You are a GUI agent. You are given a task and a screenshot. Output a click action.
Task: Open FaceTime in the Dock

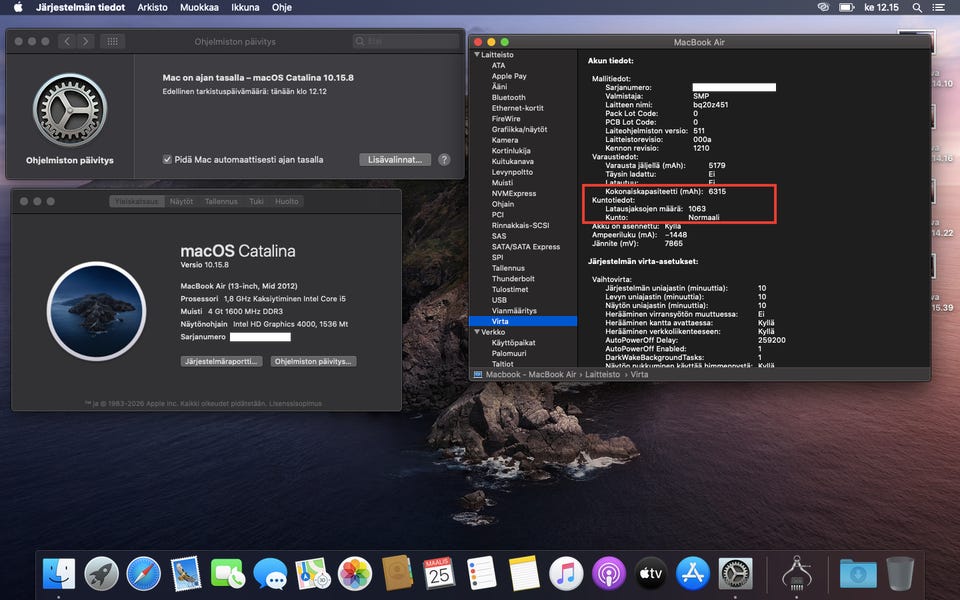pos(228,574)
